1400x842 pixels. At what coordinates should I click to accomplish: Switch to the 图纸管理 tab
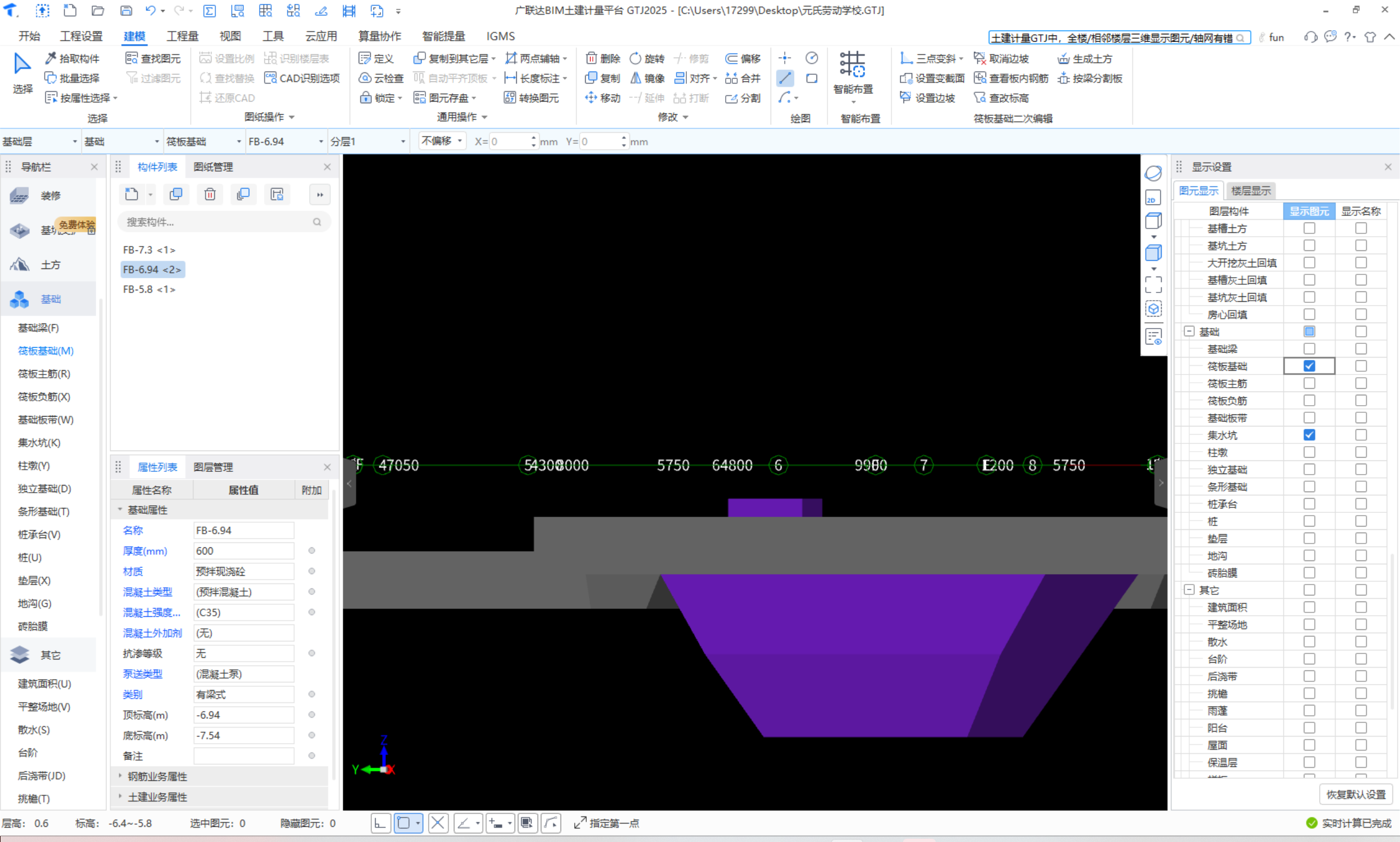[213, 167]
